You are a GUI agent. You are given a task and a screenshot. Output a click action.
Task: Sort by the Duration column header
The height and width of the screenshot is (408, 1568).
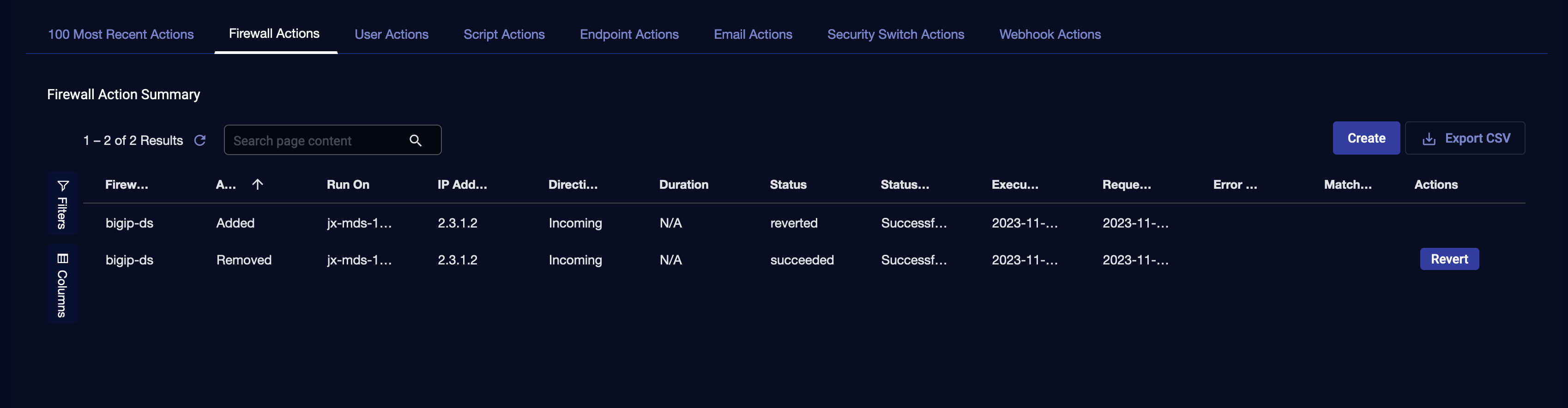pos(683,185)
